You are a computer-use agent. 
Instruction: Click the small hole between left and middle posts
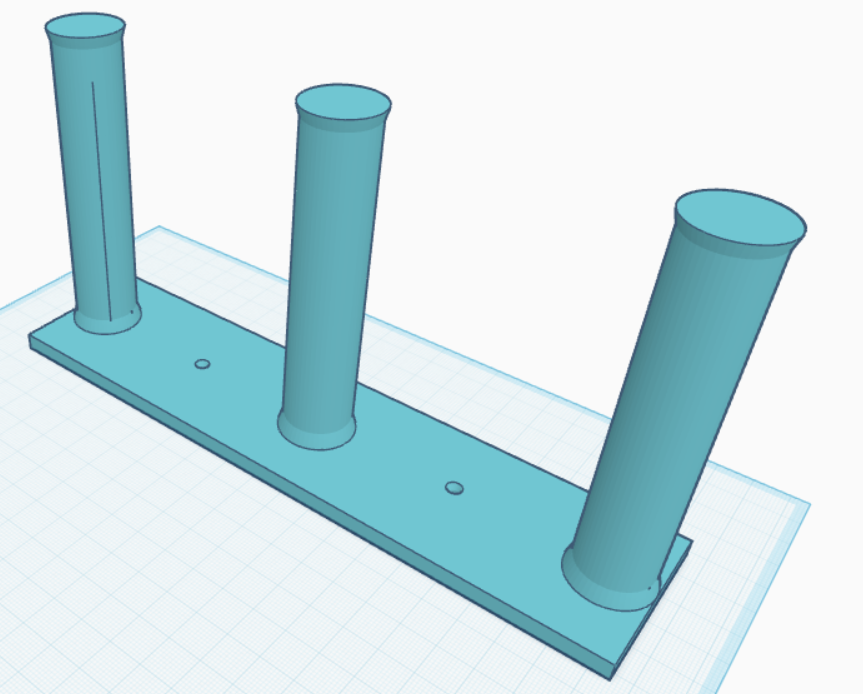coord(203,364)
